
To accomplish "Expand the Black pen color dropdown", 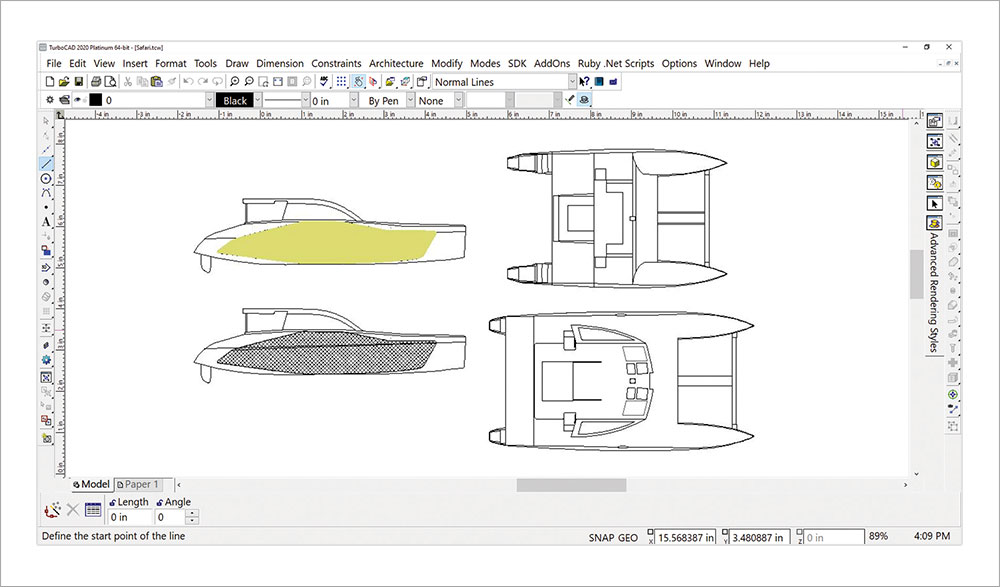I will (x=257, y=101).
